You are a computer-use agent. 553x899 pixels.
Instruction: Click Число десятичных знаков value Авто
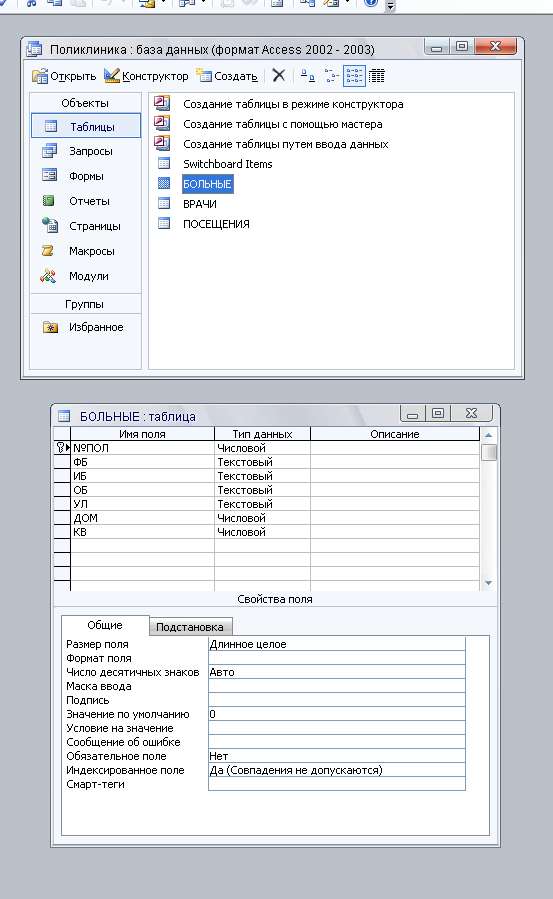coord(336,672)
